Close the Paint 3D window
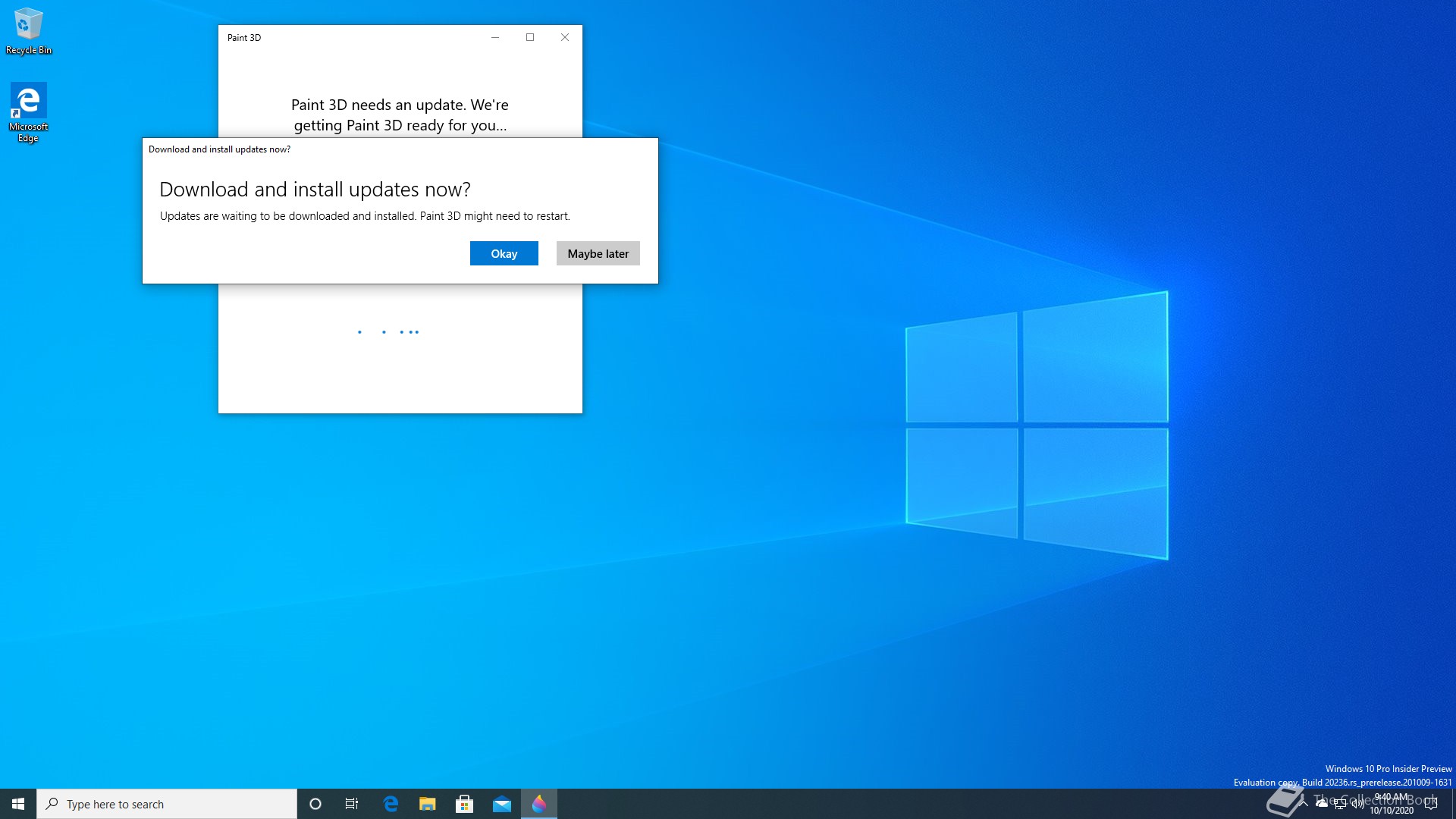Image resolution: width=1456 pixels, height=819 pixels. pos(565,37)
